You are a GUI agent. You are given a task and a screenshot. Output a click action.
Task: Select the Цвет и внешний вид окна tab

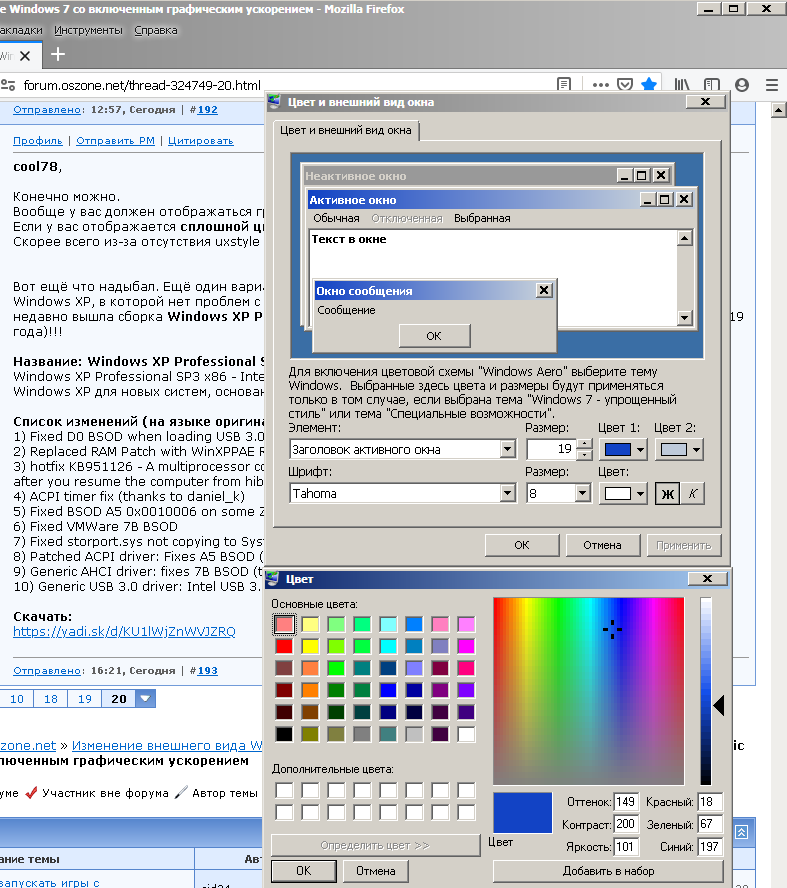346,130
